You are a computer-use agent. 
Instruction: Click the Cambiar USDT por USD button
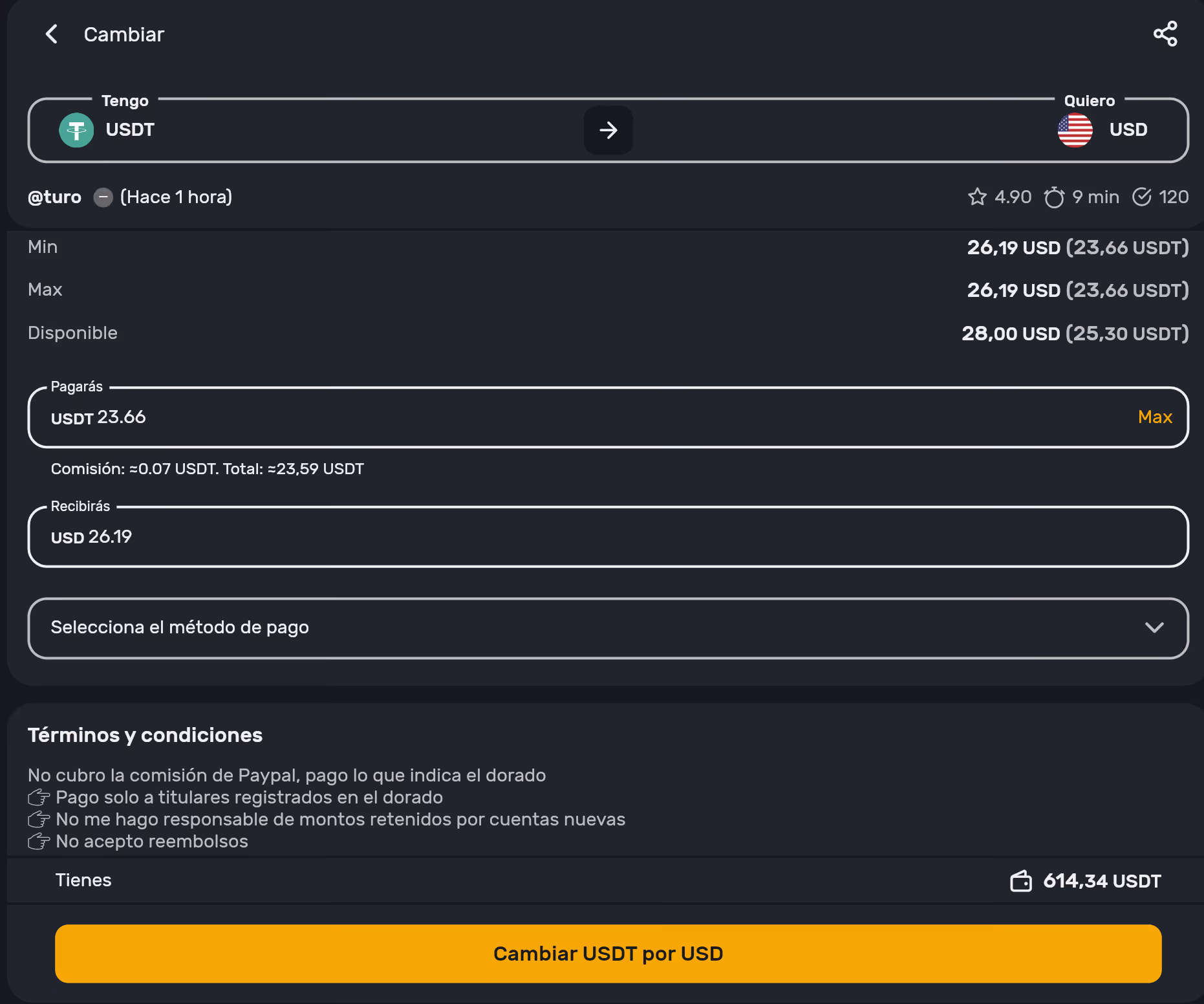click(x=608, y=954)
